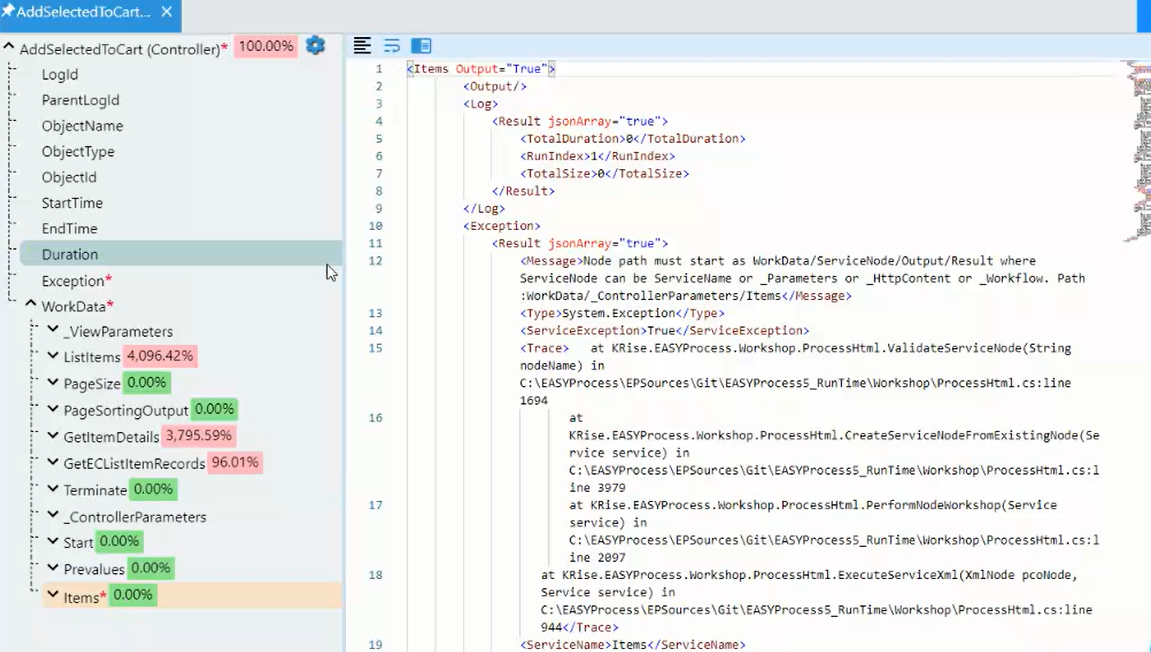Click line number 12 in the editor gutter
This screenshot has height=652, width=1151.
coord(375,261)
